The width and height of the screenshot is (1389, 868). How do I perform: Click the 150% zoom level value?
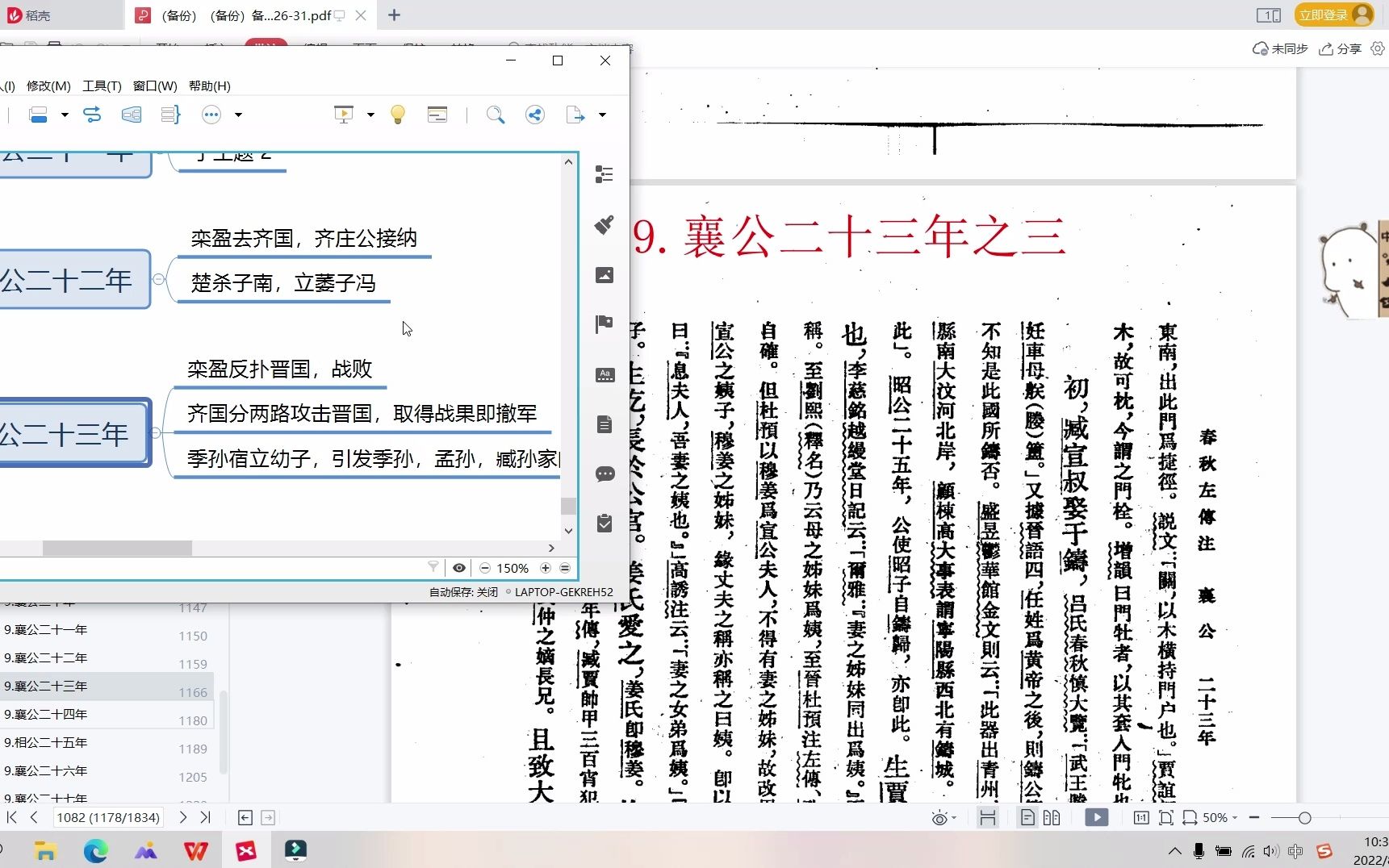point(513,568)
